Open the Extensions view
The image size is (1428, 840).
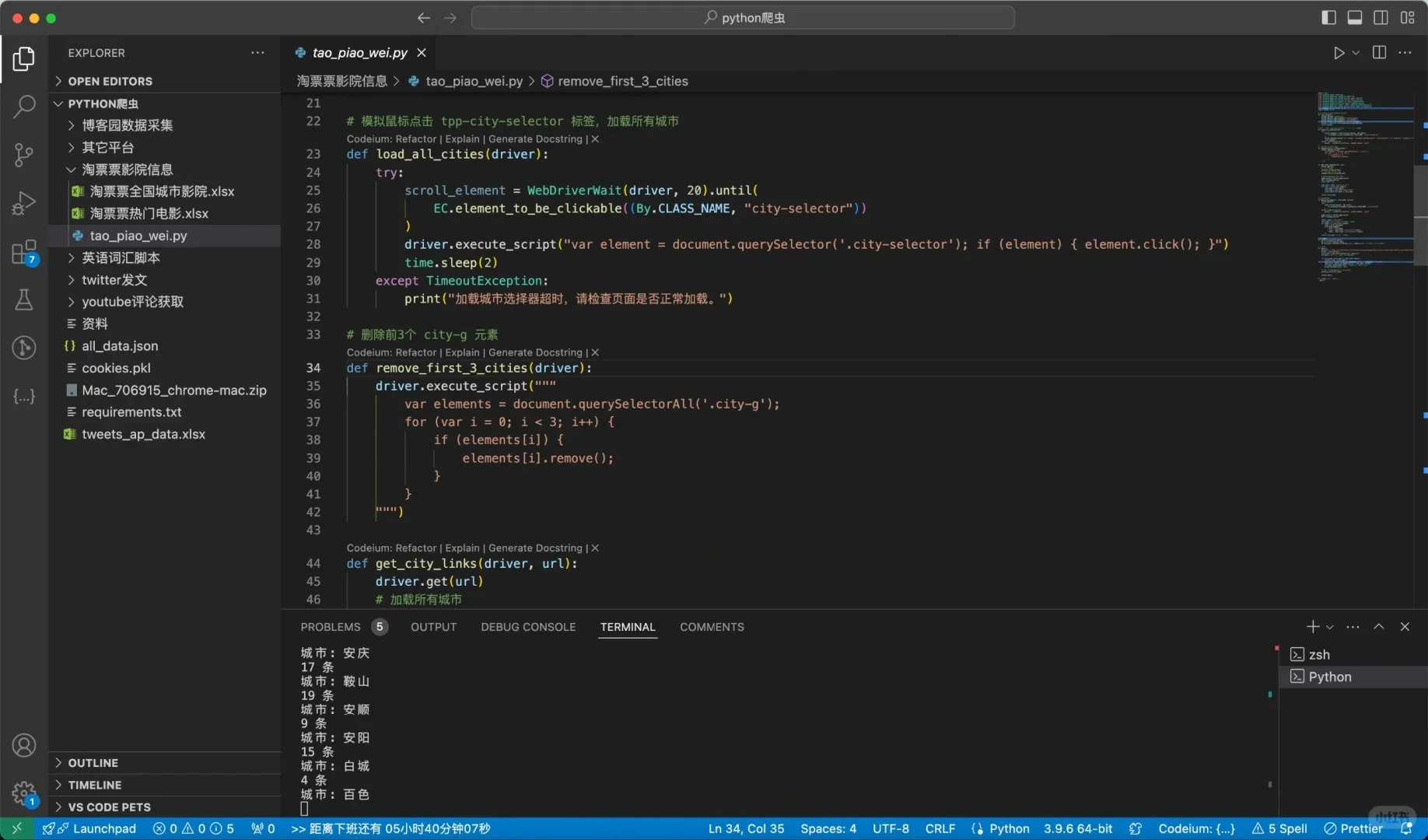[23, 252]
